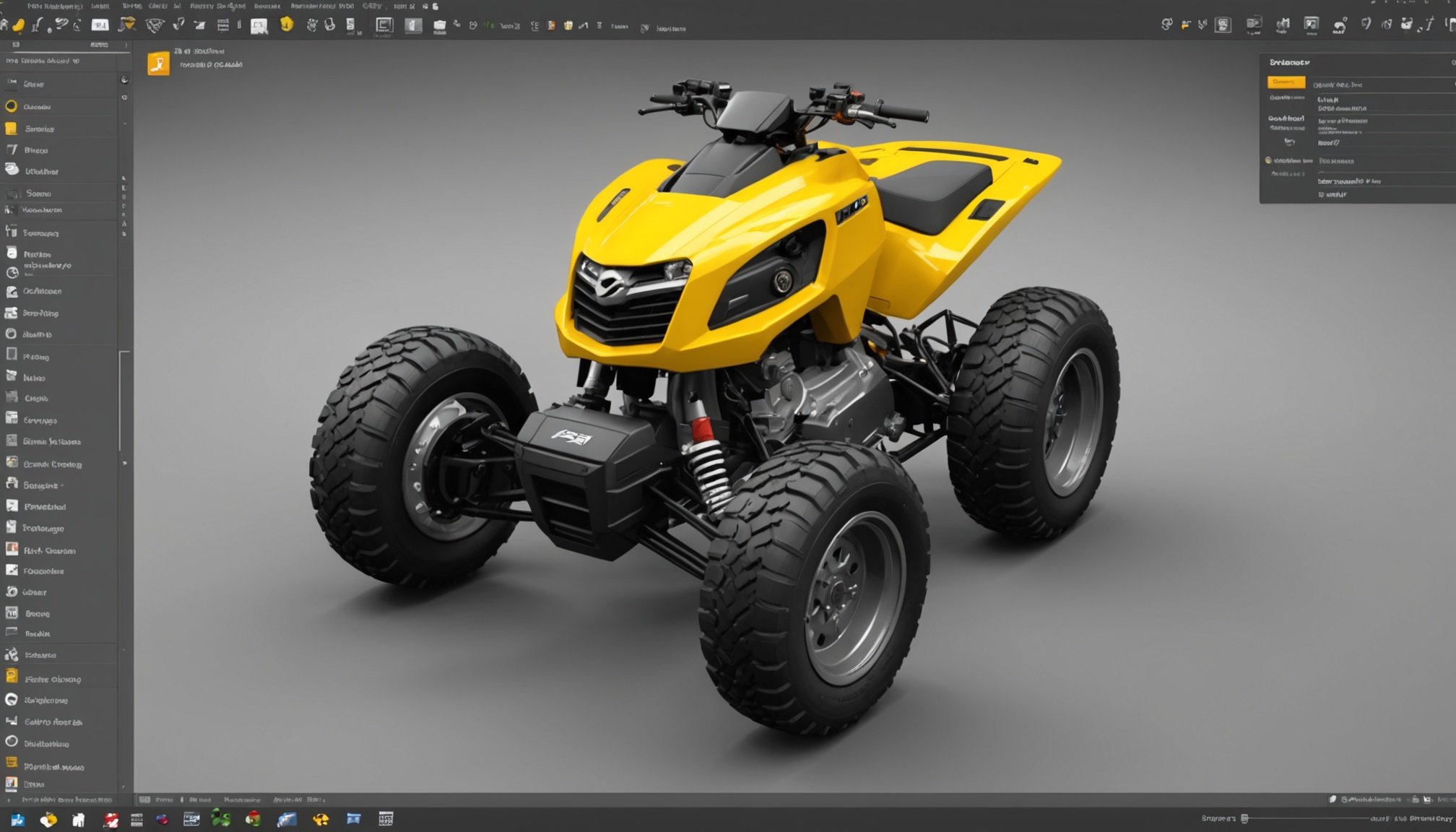Toggle the small circle beside first sidebar row

124,80
